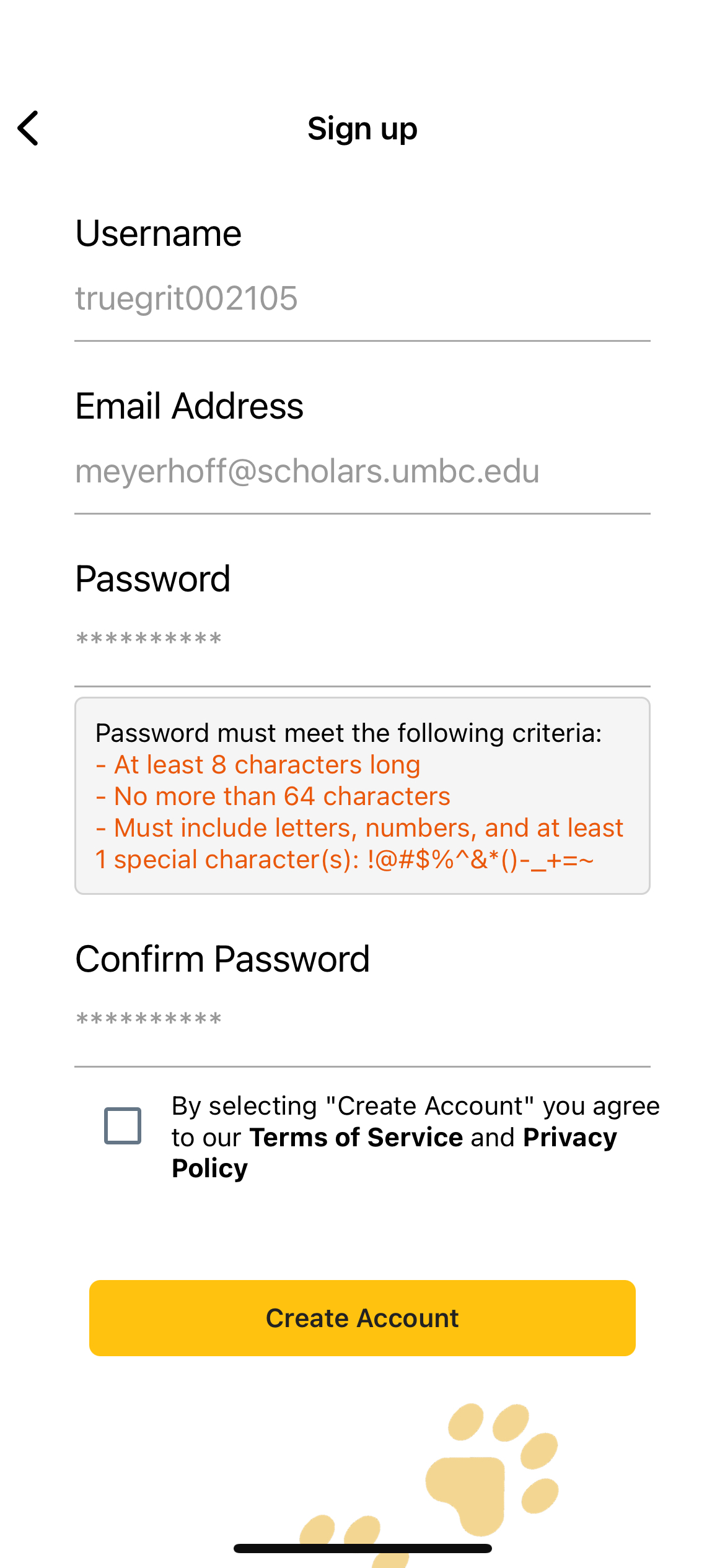Focus the Username input field
This screenshot has width=725, height=1568.
362,298
